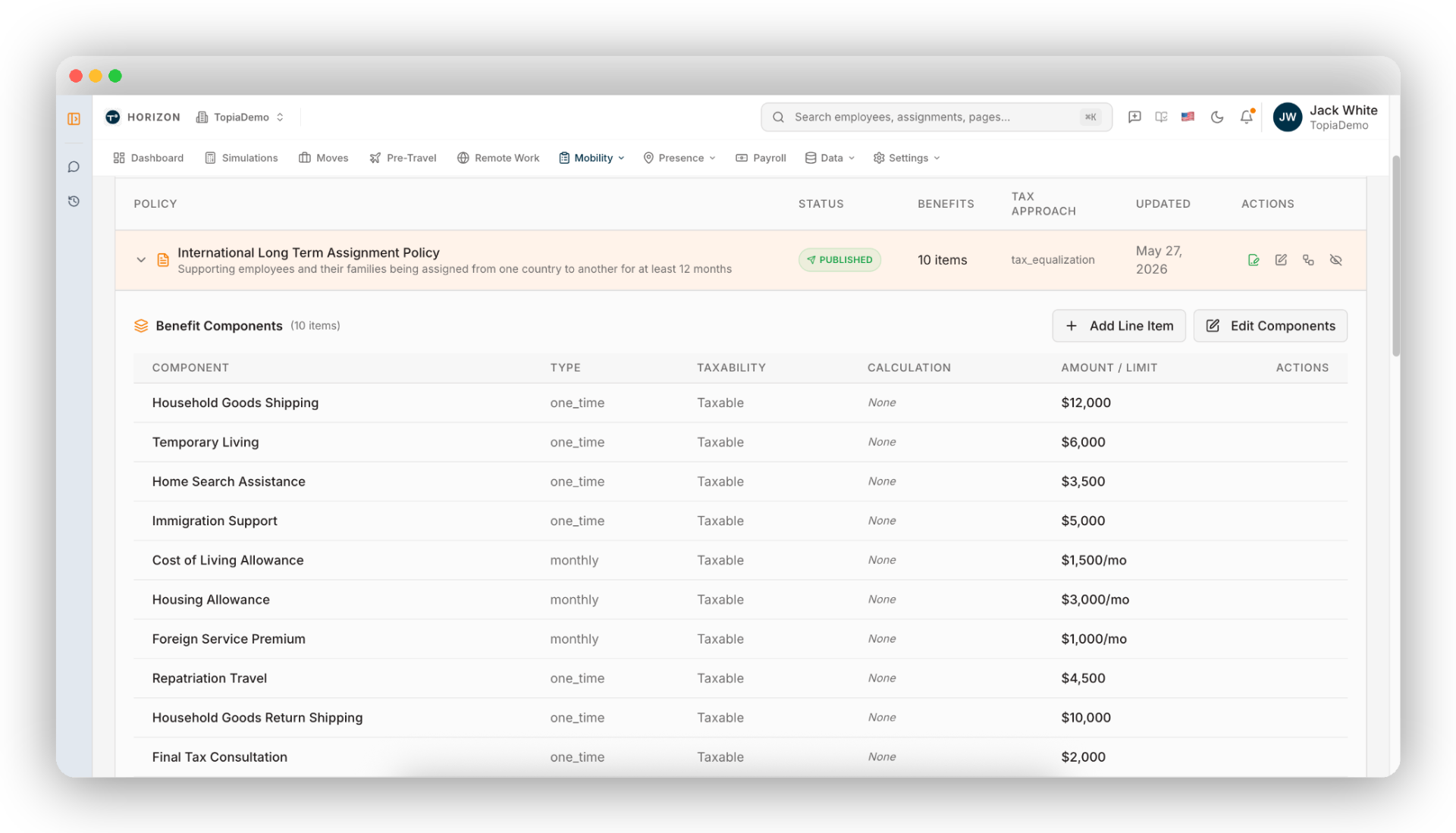1456x833 pixels.
Task: Click the JW avatar circle
Action: coord(1288,117)
